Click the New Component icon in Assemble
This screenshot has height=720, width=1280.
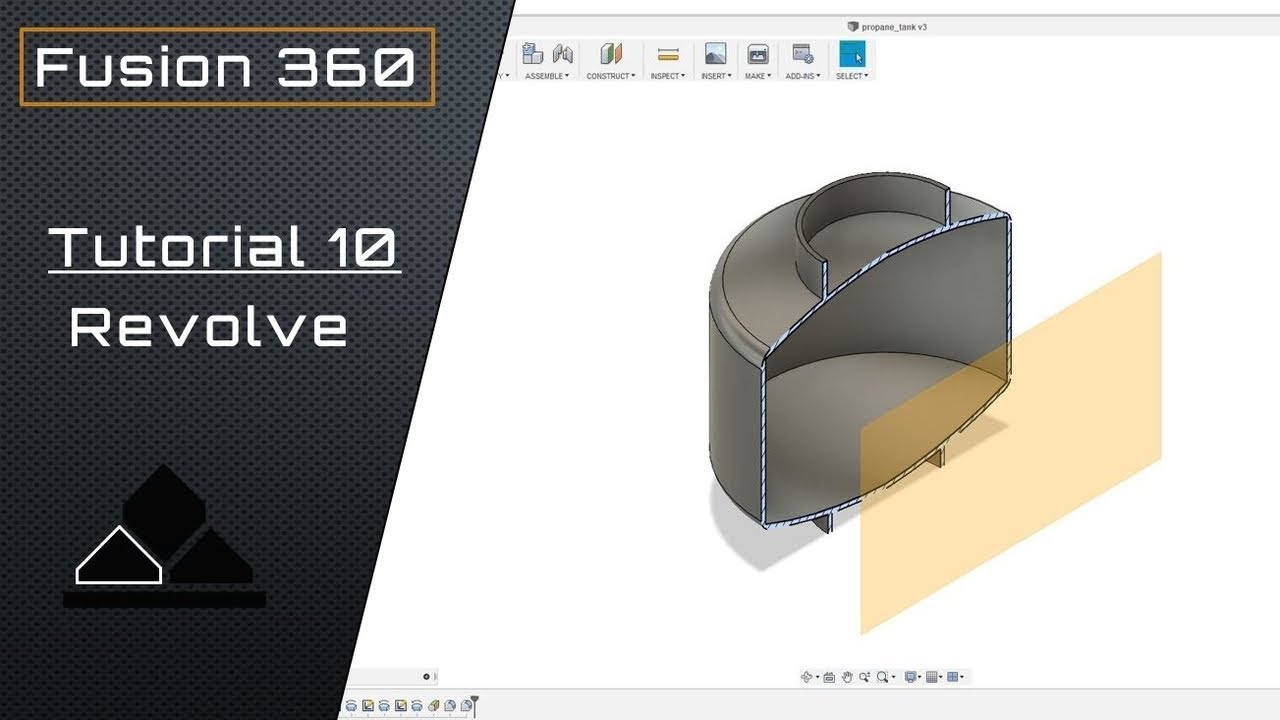533,54
